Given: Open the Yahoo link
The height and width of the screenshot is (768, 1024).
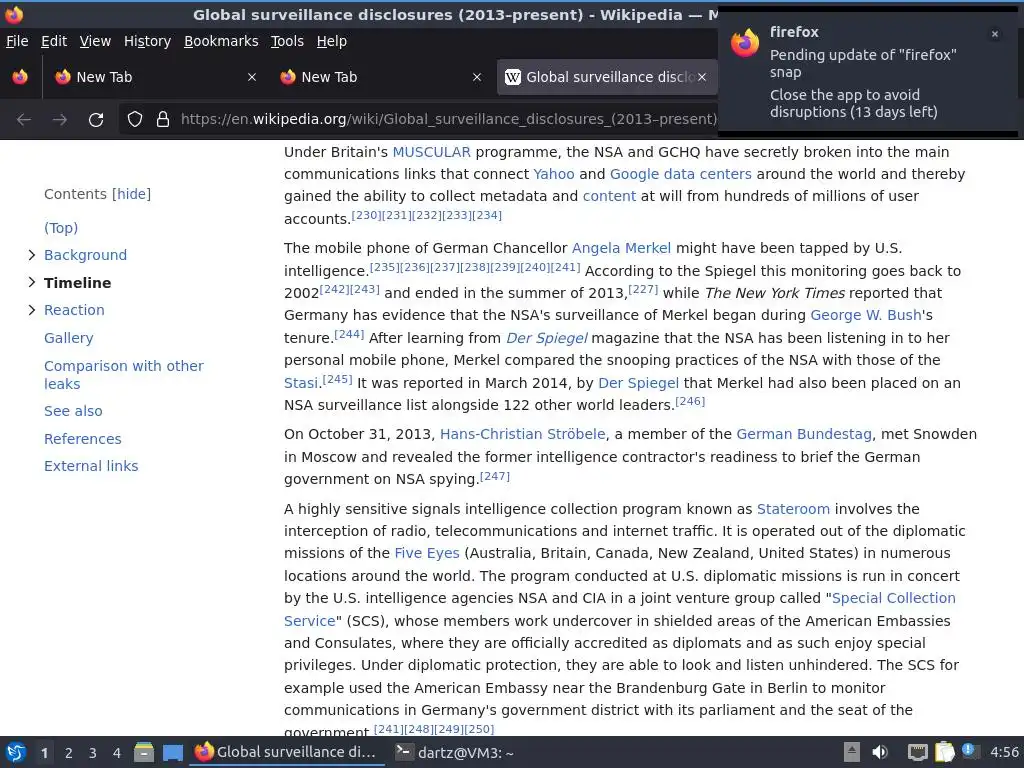Looking at the screenshot, I should (554, 174).
